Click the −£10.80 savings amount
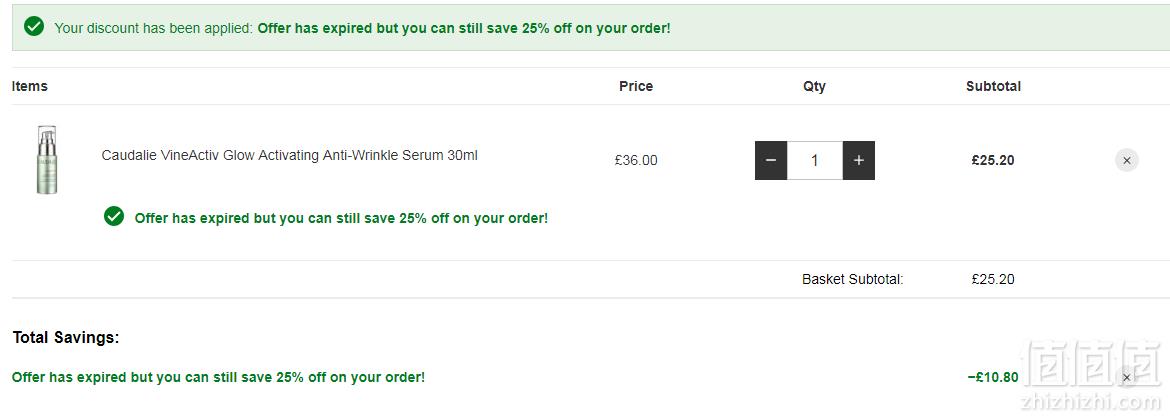 992,377
